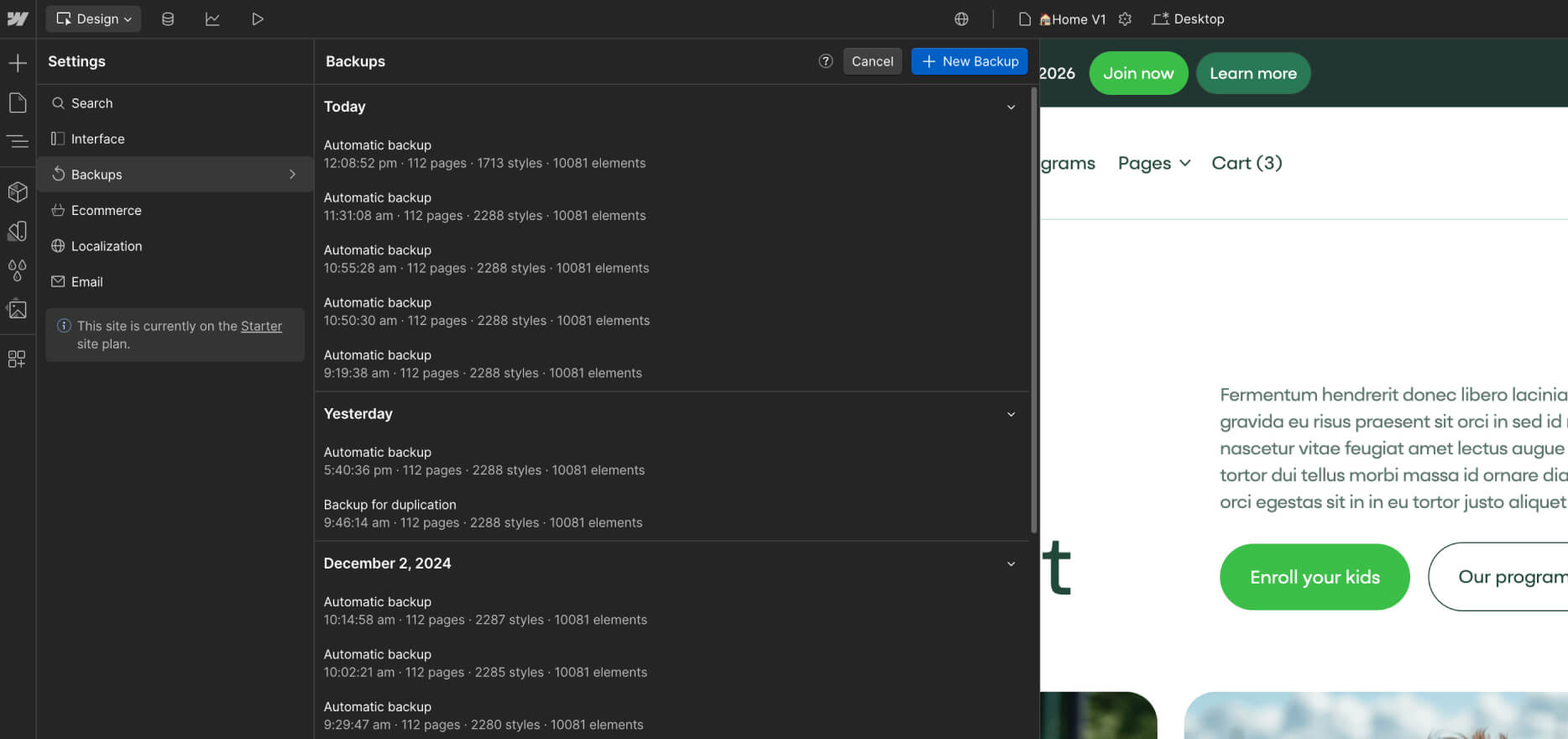Open the Design mode dropdown
The height and width of the screenshot is (739, 1568).
(x=94, y=18)
